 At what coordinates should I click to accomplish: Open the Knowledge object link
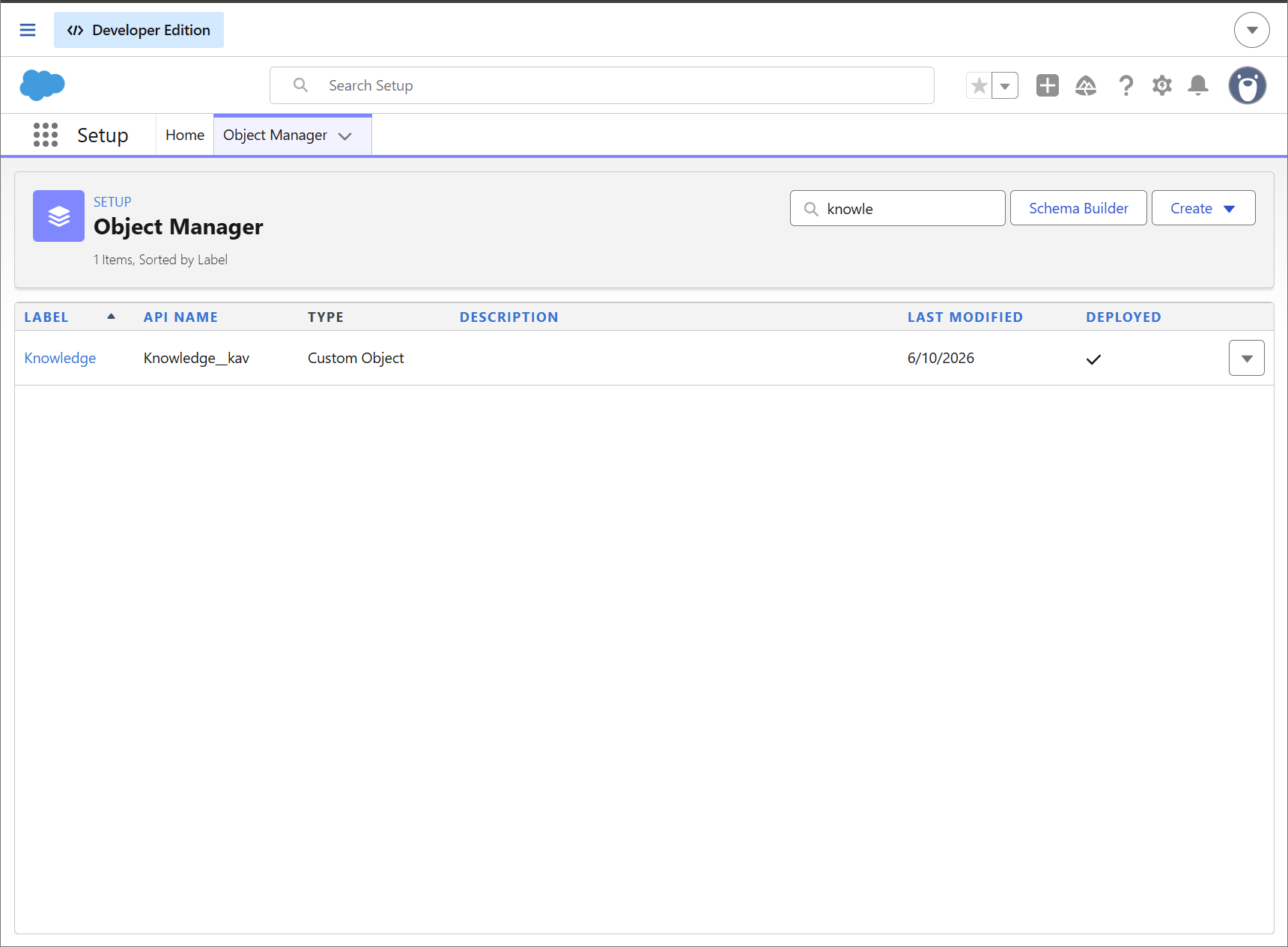(60, 358)
